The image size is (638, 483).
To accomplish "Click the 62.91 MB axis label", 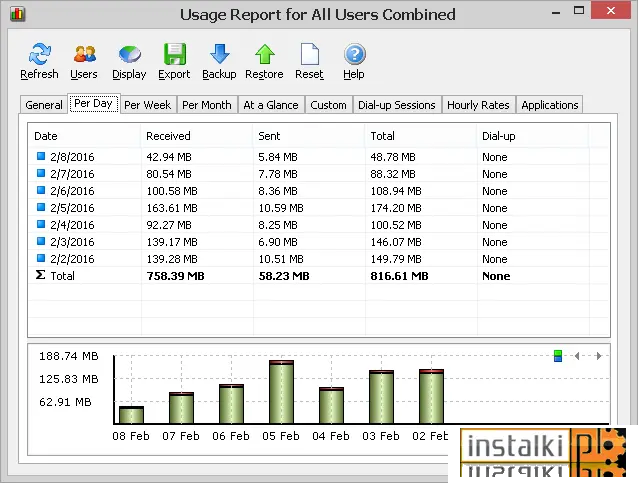I will tap(65, 402).
